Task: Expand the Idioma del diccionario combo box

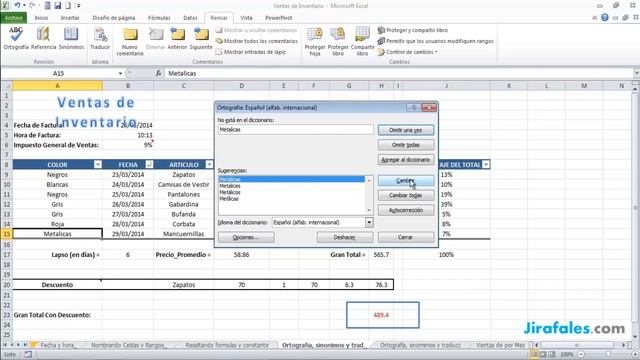Action: (x=369, y=222)
